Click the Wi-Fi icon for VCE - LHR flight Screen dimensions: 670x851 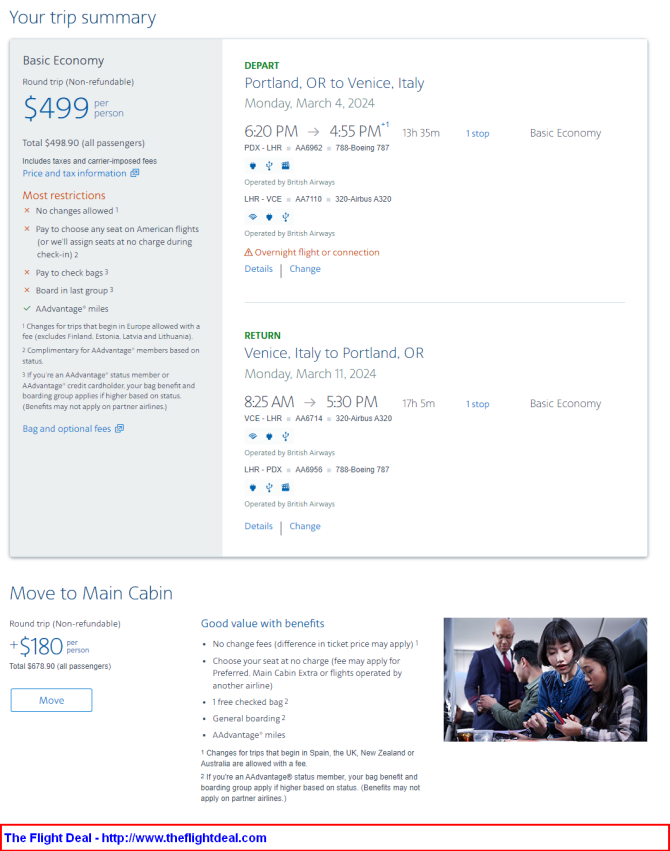click(x=253, y=436)
